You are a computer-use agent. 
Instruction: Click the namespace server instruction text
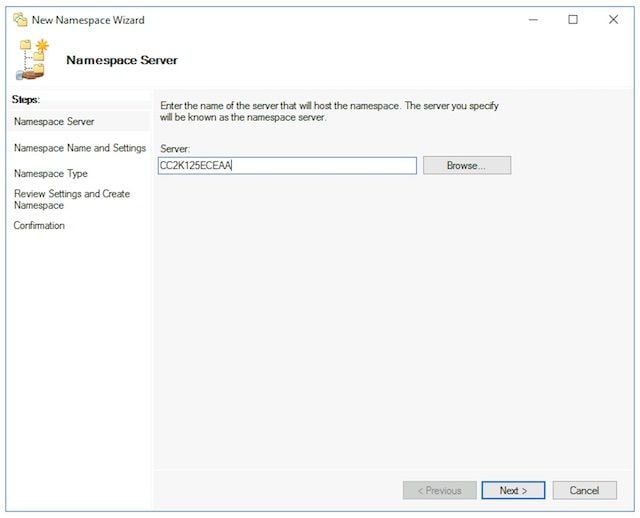[329, 111]
